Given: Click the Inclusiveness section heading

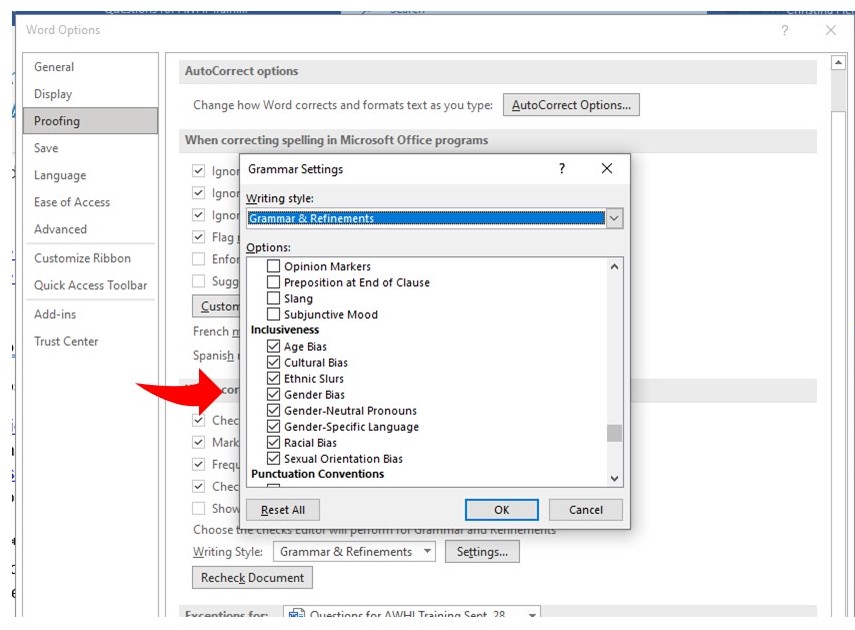Looking at the screenshot, I should click(285, 329).
